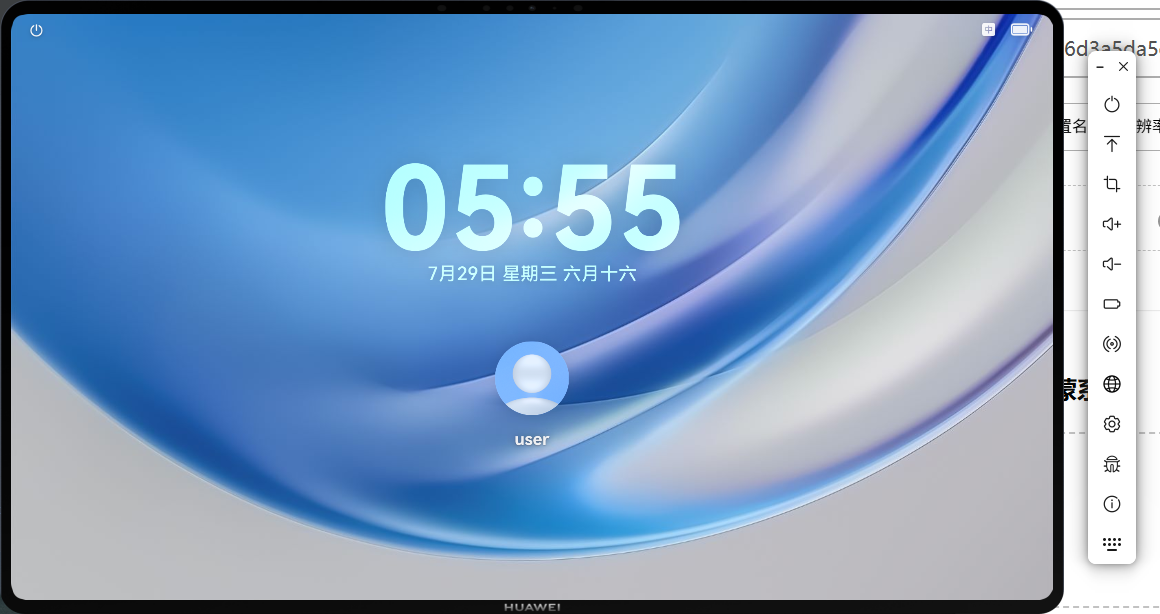This screenshot has height=614, width=1160.
Task: Increase volume with the speaker plus icon
Action: pos(1112,224)
